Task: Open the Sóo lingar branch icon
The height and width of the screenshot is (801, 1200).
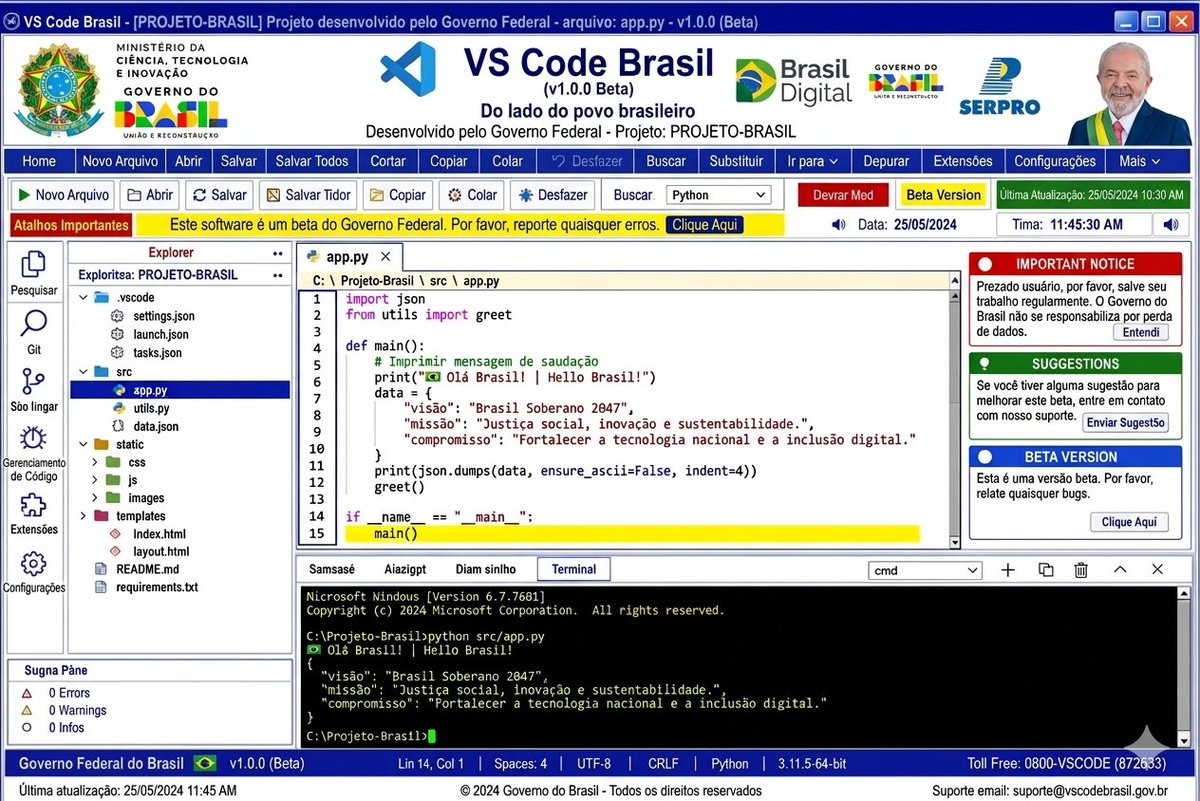Action: tap(34, 382)
